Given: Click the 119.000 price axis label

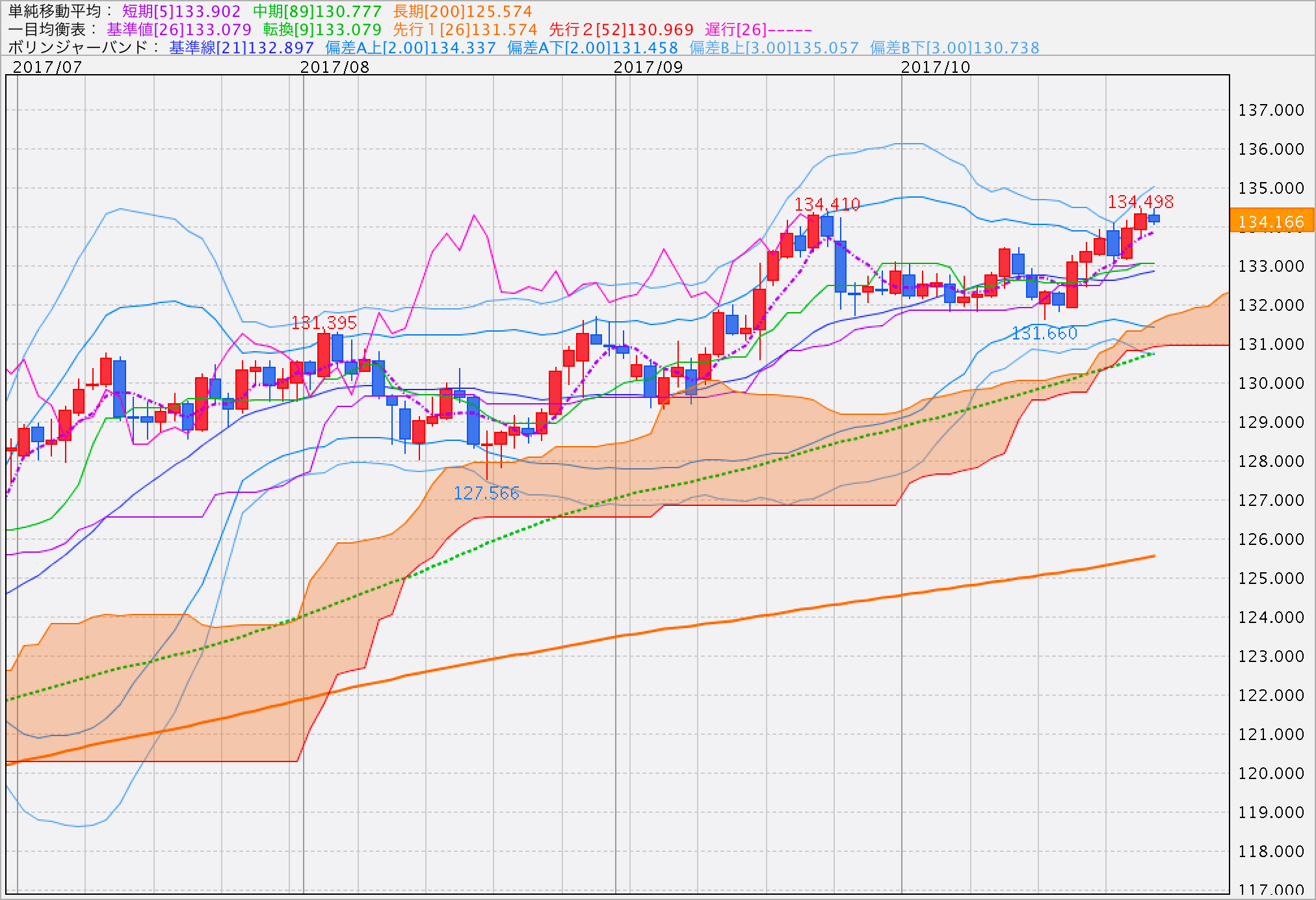Looking at the screenshot, I should tap(1271, 812).
